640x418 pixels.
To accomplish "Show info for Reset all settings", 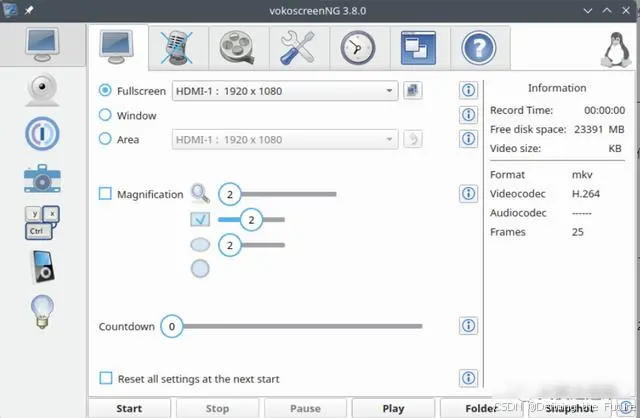I will 468,378.
